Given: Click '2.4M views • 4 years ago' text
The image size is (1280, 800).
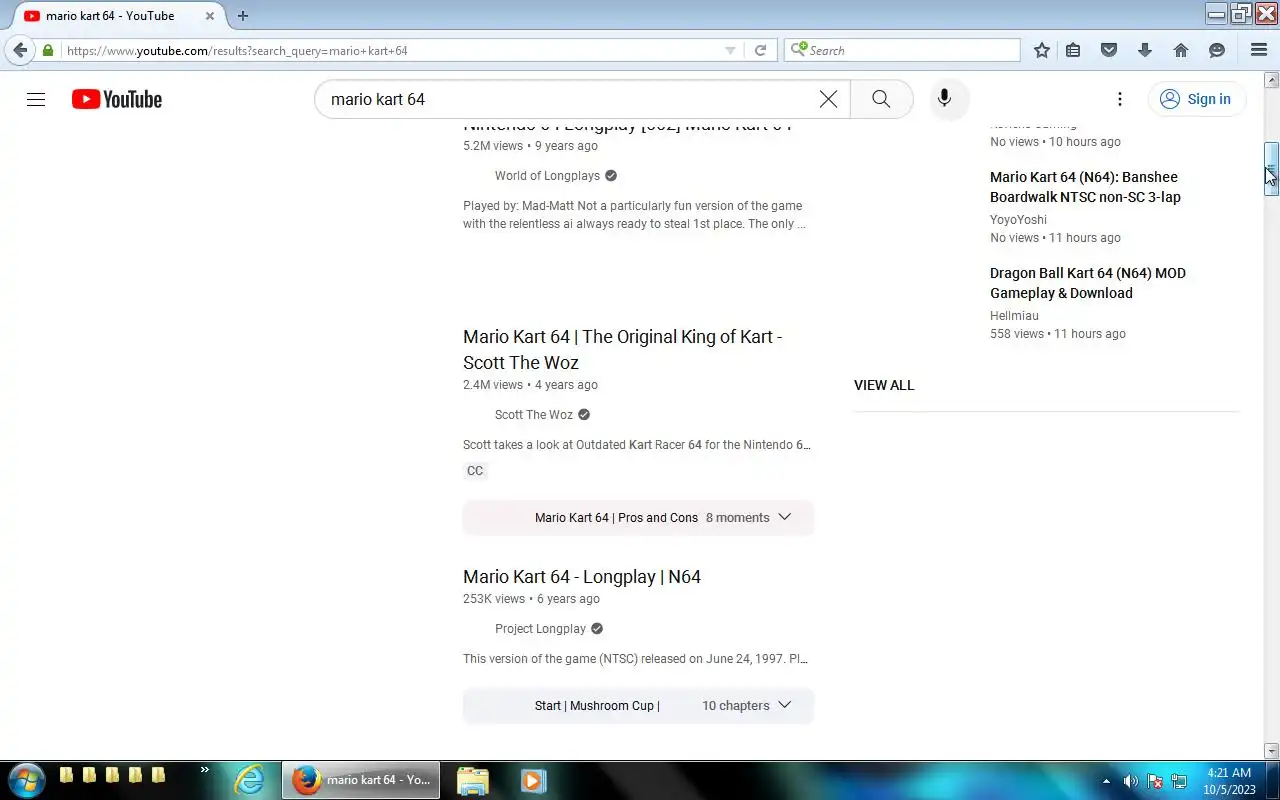Looking at the screenshot, I should click(530, 385).
